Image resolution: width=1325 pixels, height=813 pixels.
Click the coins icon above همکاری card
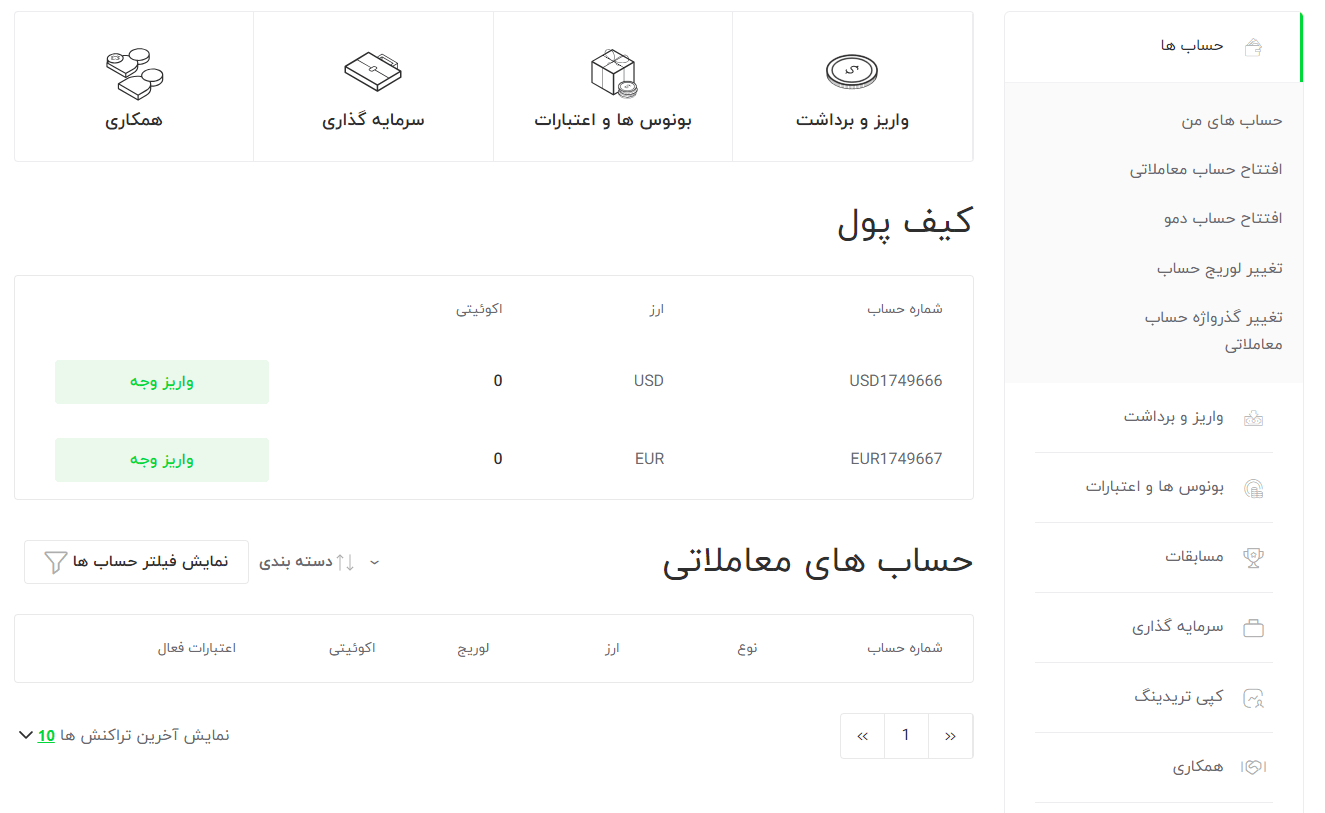(x=134, y=74)
